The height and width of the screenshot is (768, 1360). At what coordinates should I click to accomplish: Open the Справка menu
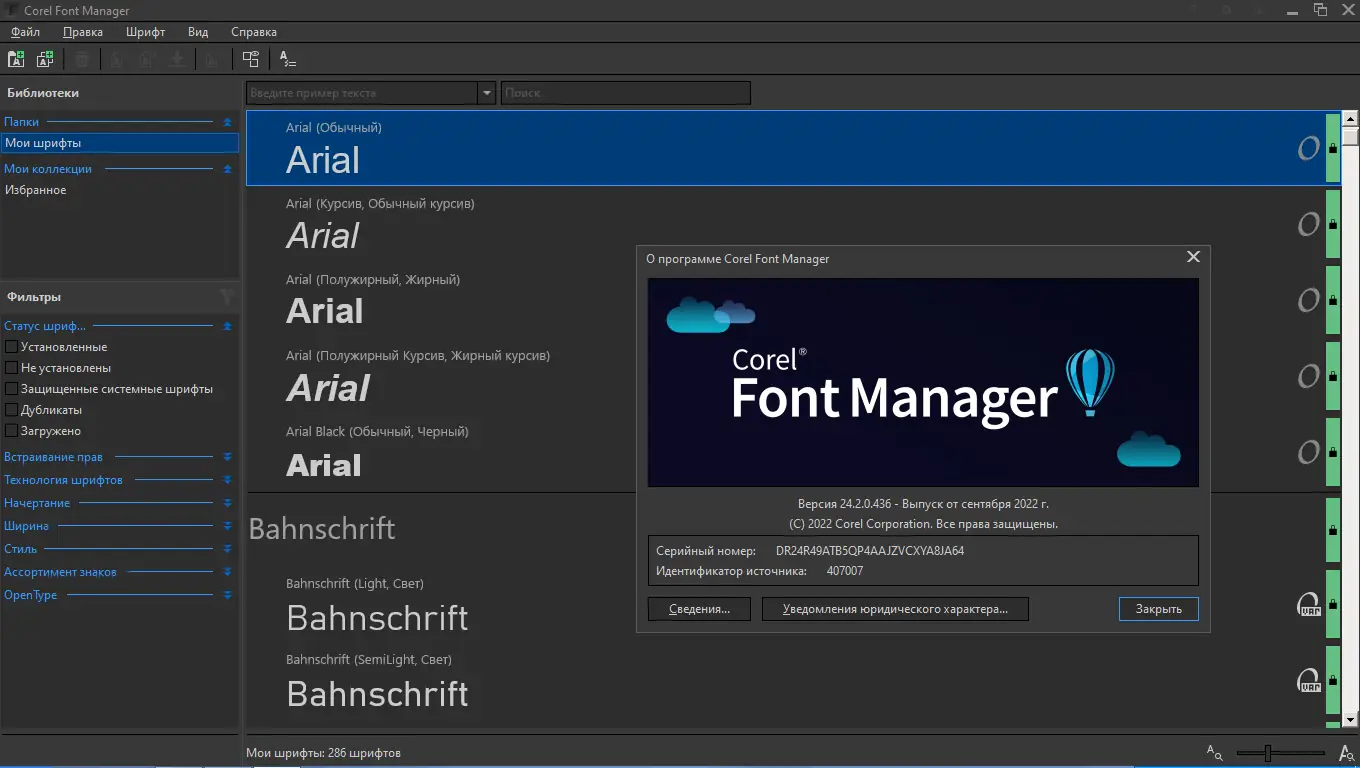[254, 32]
